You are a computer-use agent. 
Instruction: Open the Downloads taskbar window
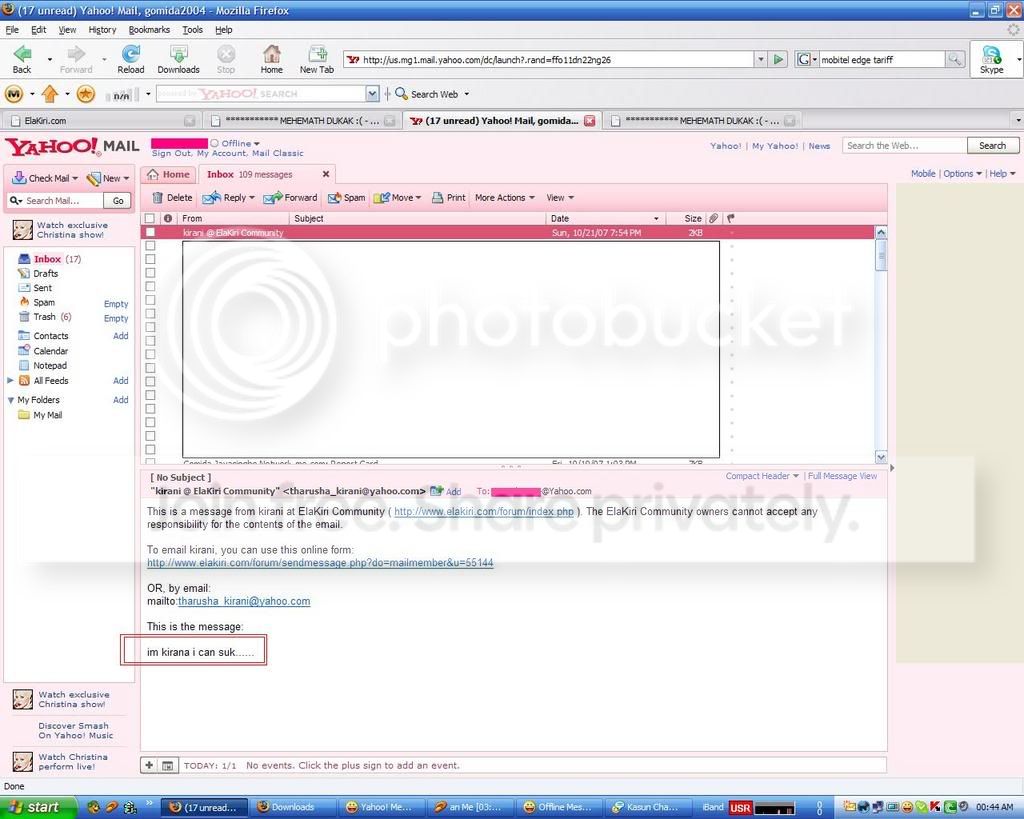point(293,807)
